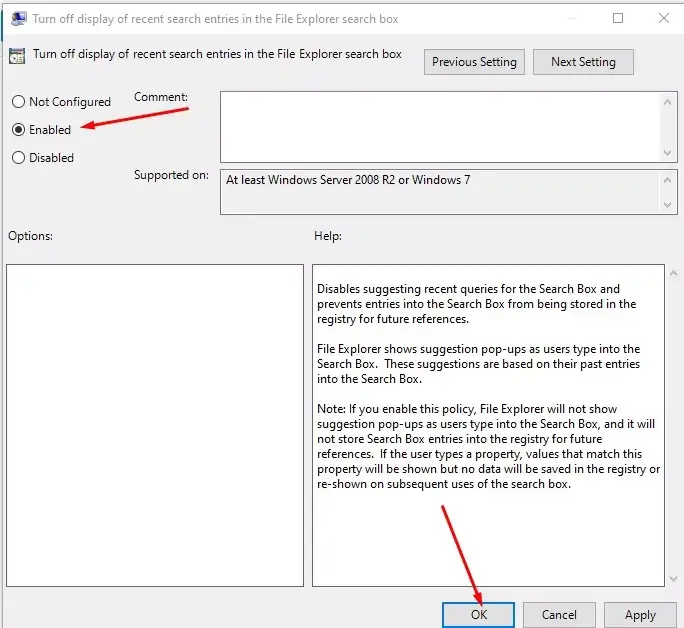Click the 'Options:' label
This screenshot has height=628, width=684.
(31, 236)
